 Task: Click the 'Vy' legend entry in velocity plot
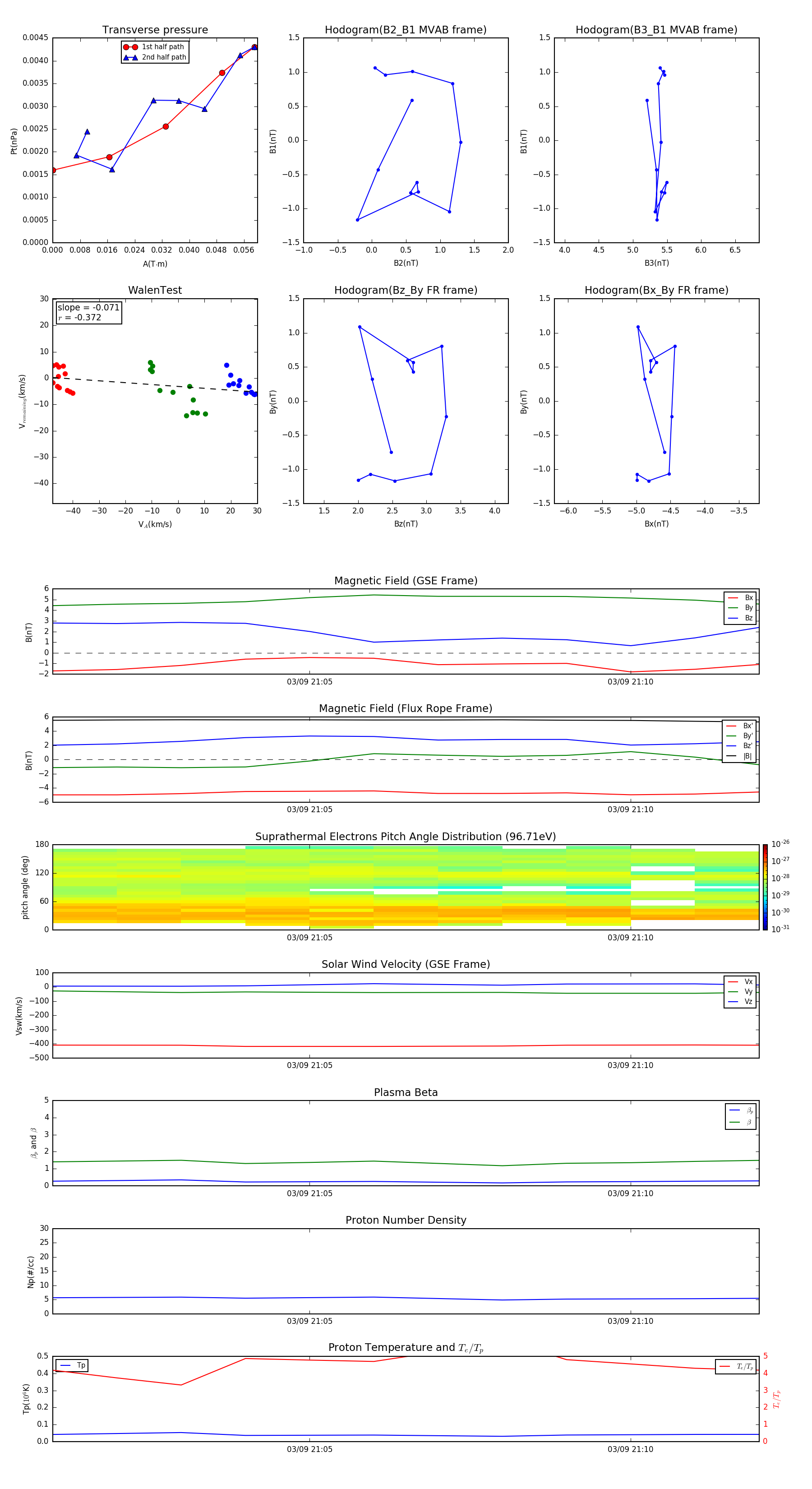click(x=740, y=991)
